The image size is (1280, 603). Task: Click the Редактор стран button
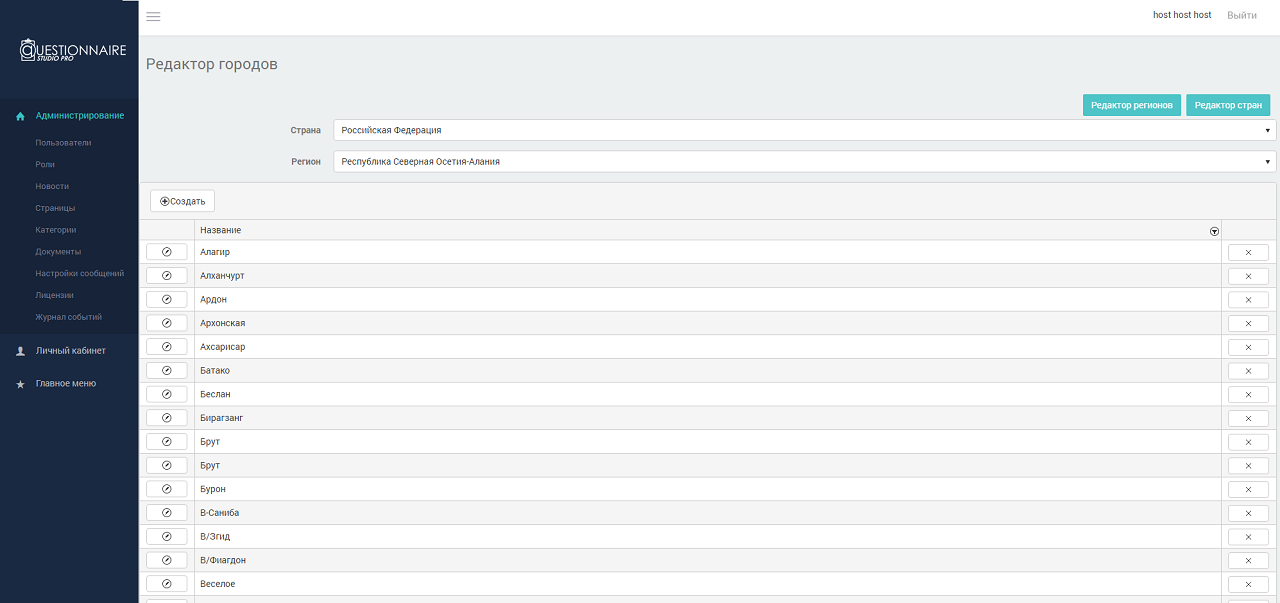1228,105
